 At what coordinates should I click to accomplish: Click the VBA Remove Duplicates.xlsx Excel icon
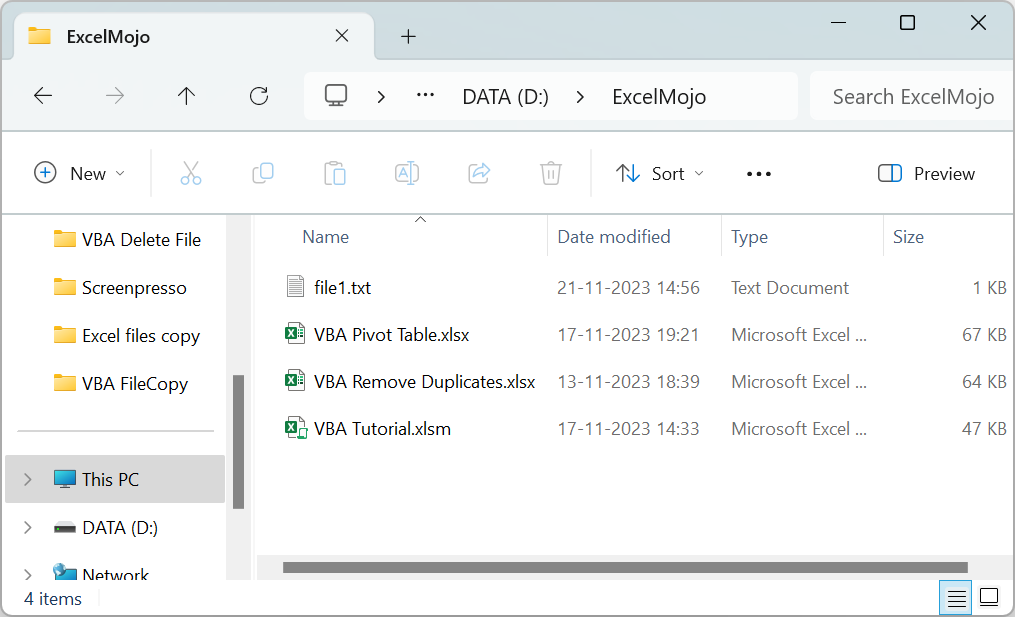295,381
